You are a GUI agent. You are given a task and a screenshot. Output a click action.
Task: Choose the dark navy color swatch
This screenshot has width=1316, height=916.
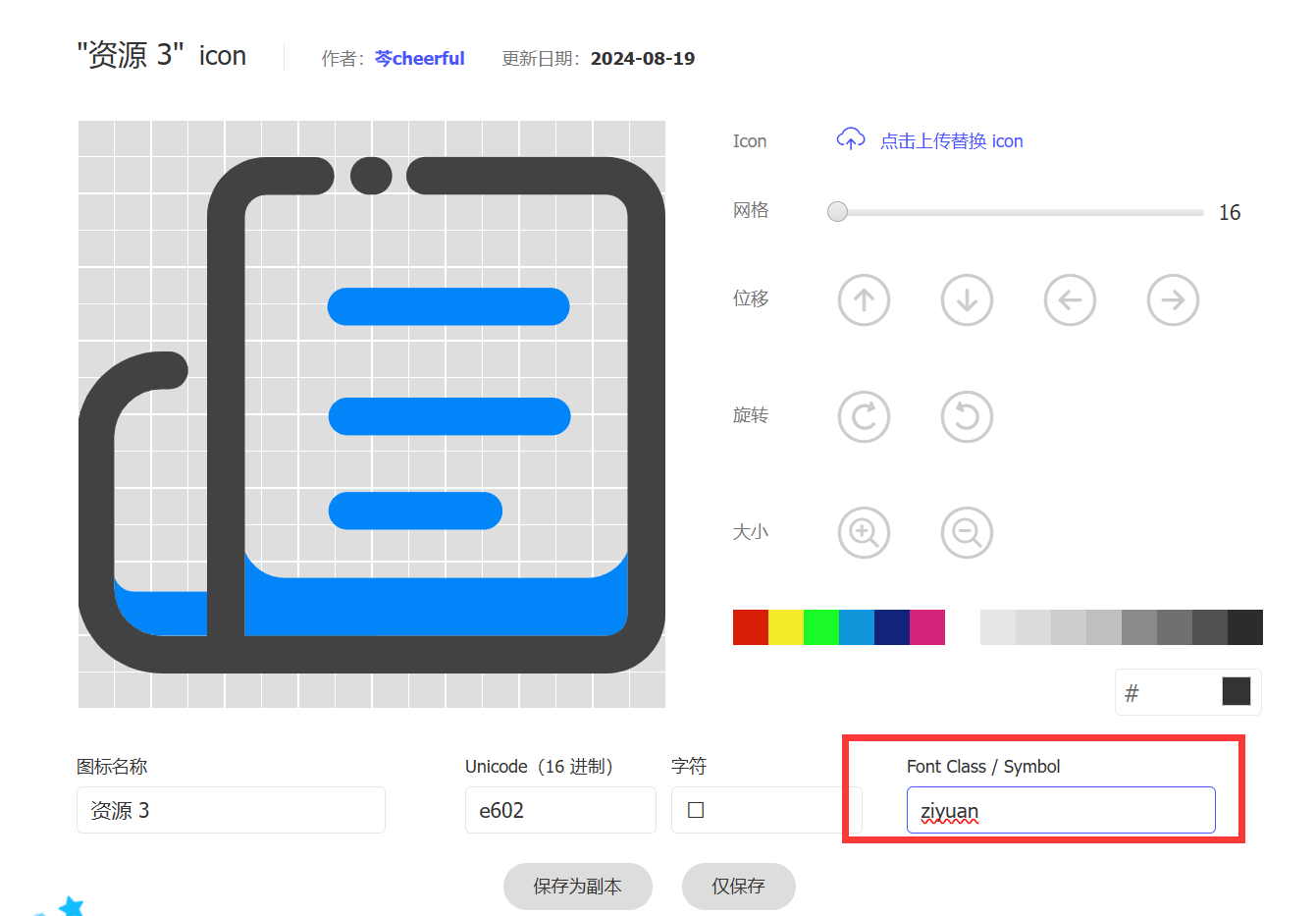891,627
